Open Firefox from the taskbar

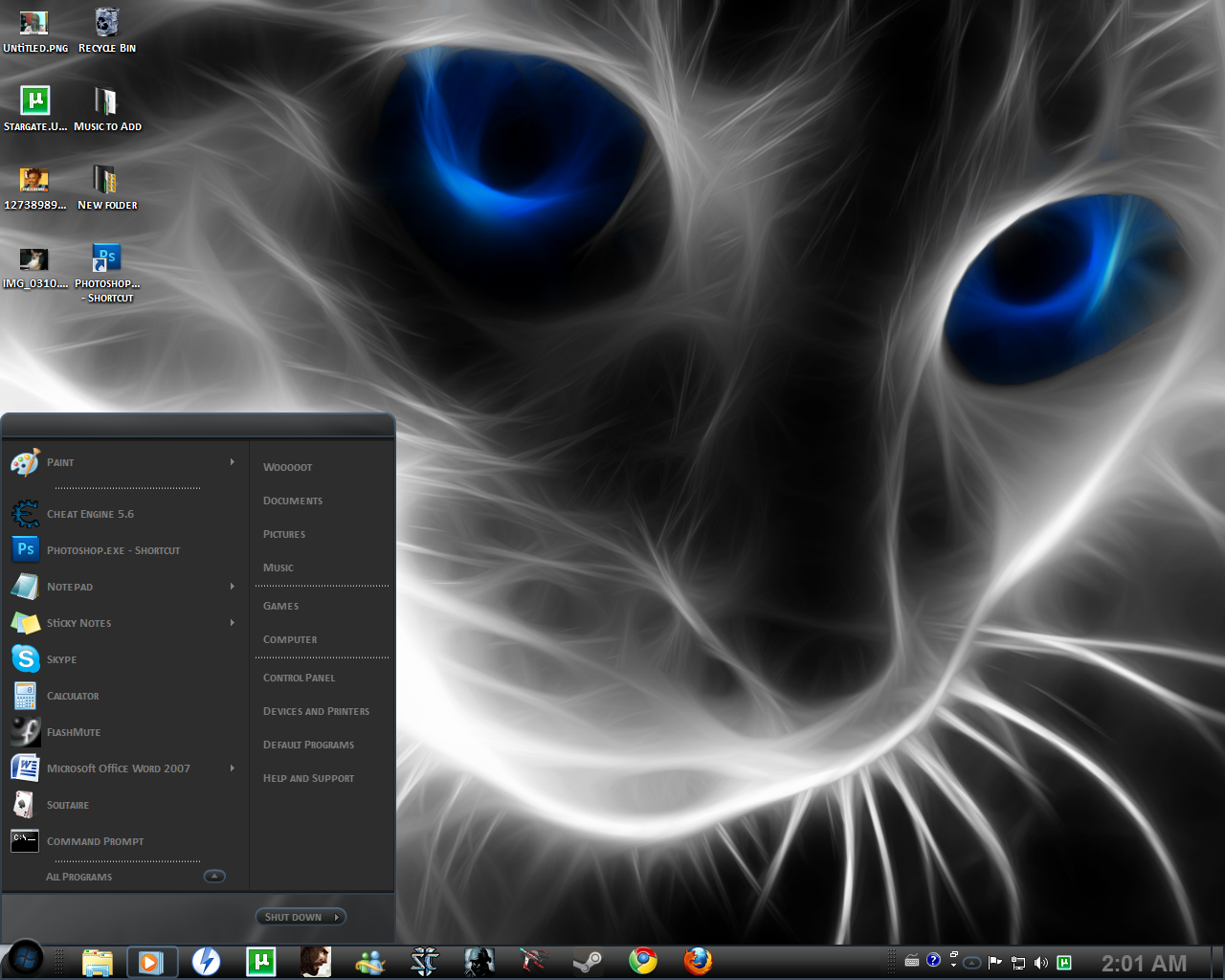click(698, 961)
